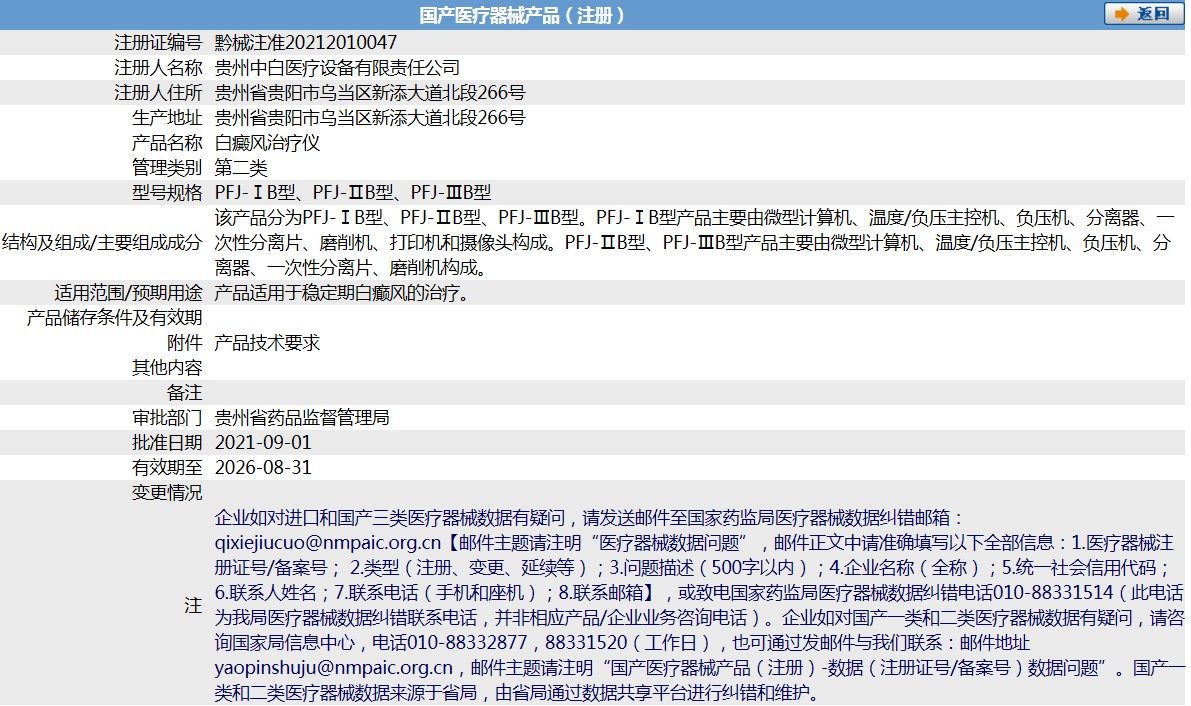
Task: Click the text 产品适用于稳定期白癜风的治疗。
Action: click(343, 293)
